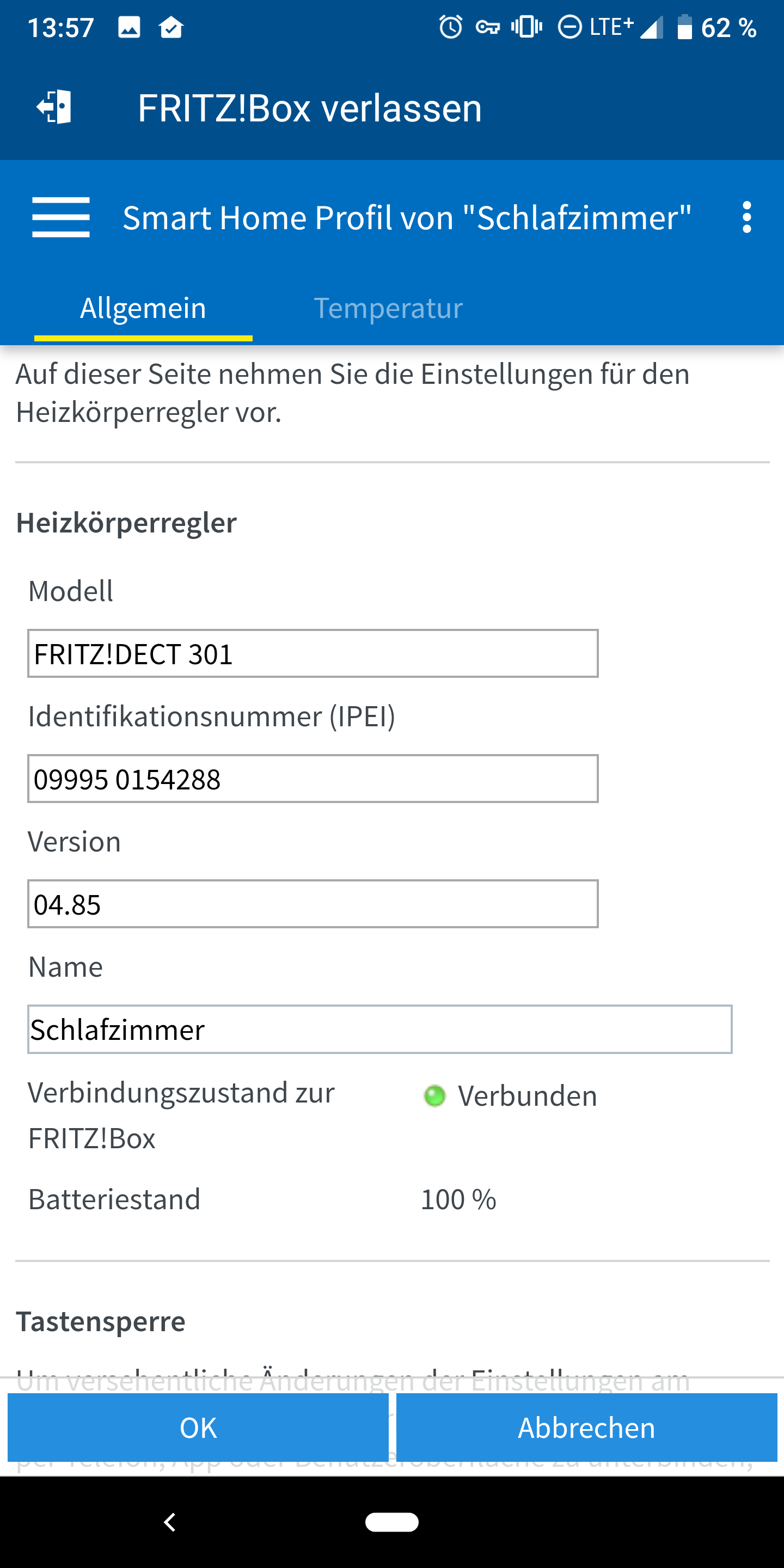The image size is (784, 1568).
Task: Tap the alarm clock status icon
Action: [x=450, y=27]
